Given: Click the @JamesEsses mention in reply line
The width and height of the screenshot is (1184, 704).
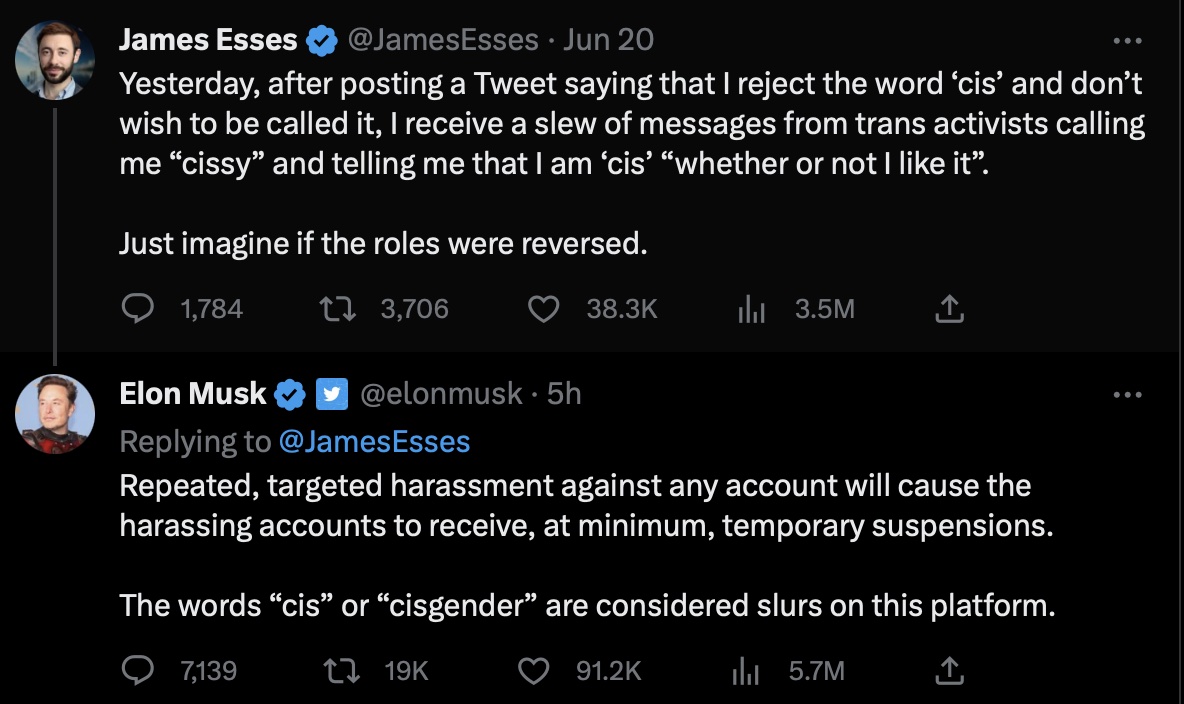Looking at the screenshot, I should [x=371, y=441].
